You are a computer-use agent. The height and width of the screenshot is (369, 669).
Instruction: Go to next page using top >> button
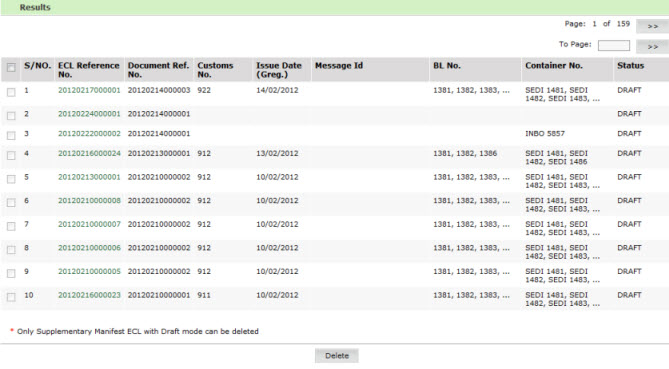click(652, 26)
